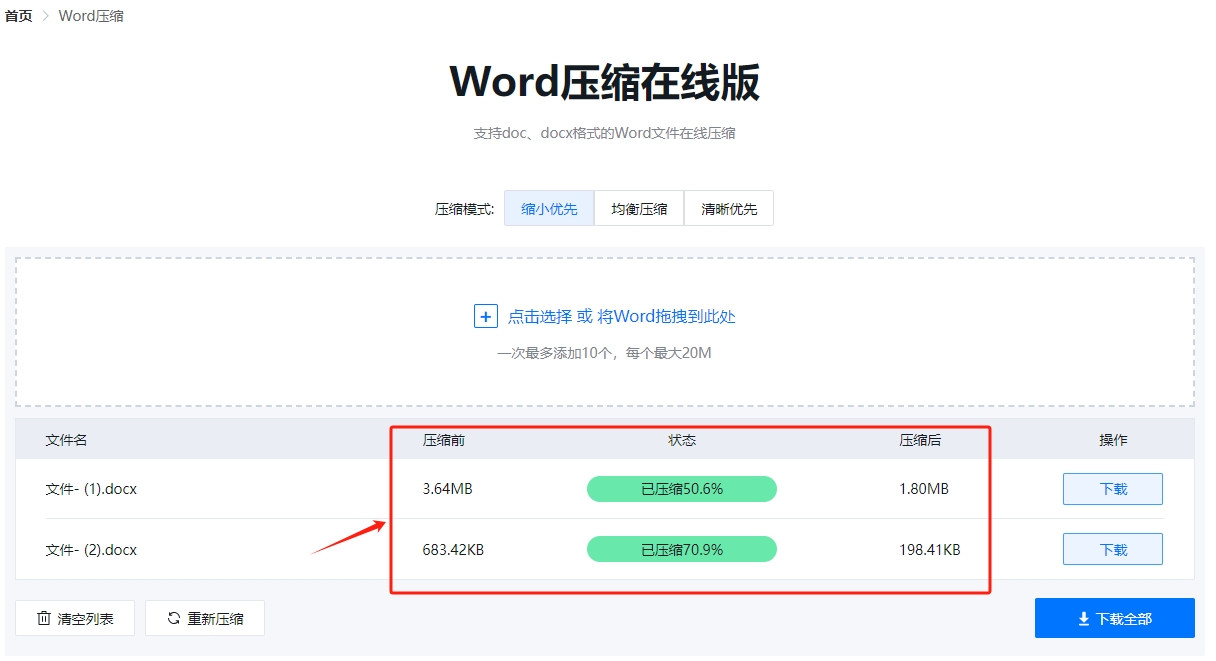
Task: Click the 198.41KB compressed size value
Action: pyautogui.click(x=929, y=549)
